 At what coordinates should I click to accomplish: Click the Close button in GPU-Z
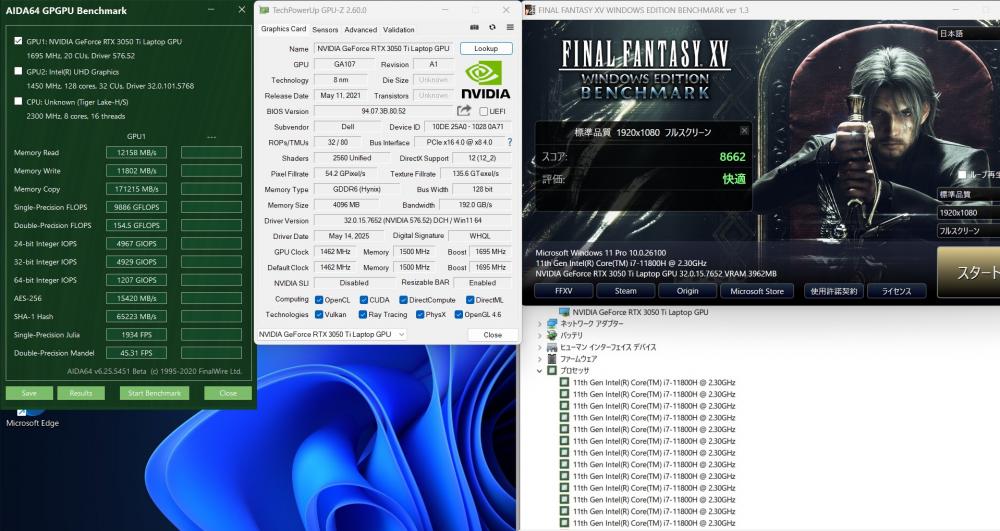492,335
